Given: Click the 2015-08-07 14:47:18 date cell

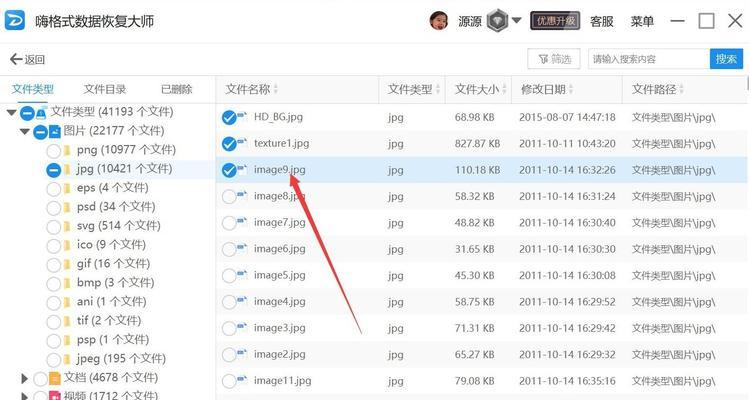Looking at the screenshot, I should click(567, 117).
